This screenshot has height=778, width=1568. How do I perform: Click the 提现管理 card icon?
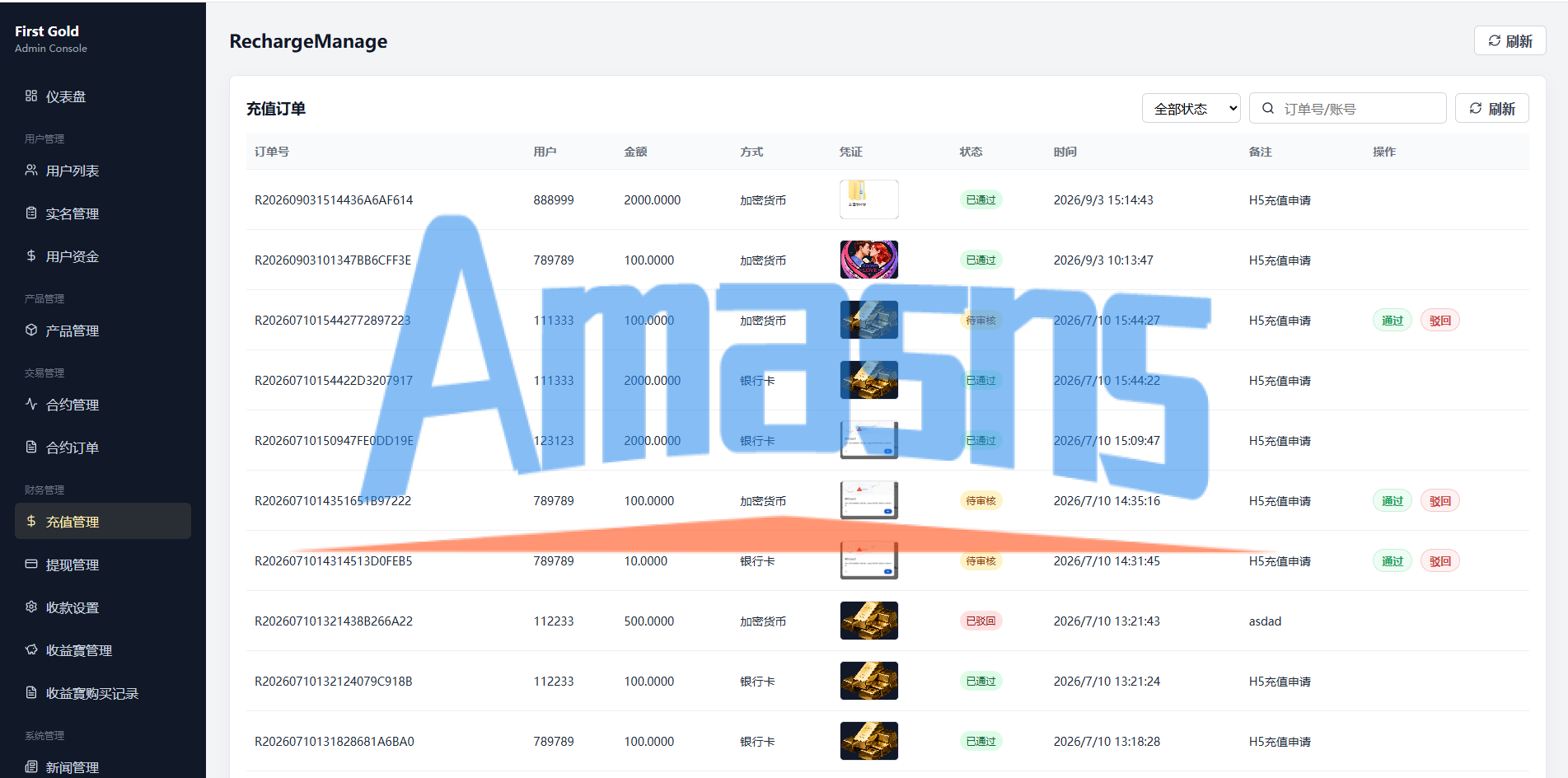(x=31, y=564)
